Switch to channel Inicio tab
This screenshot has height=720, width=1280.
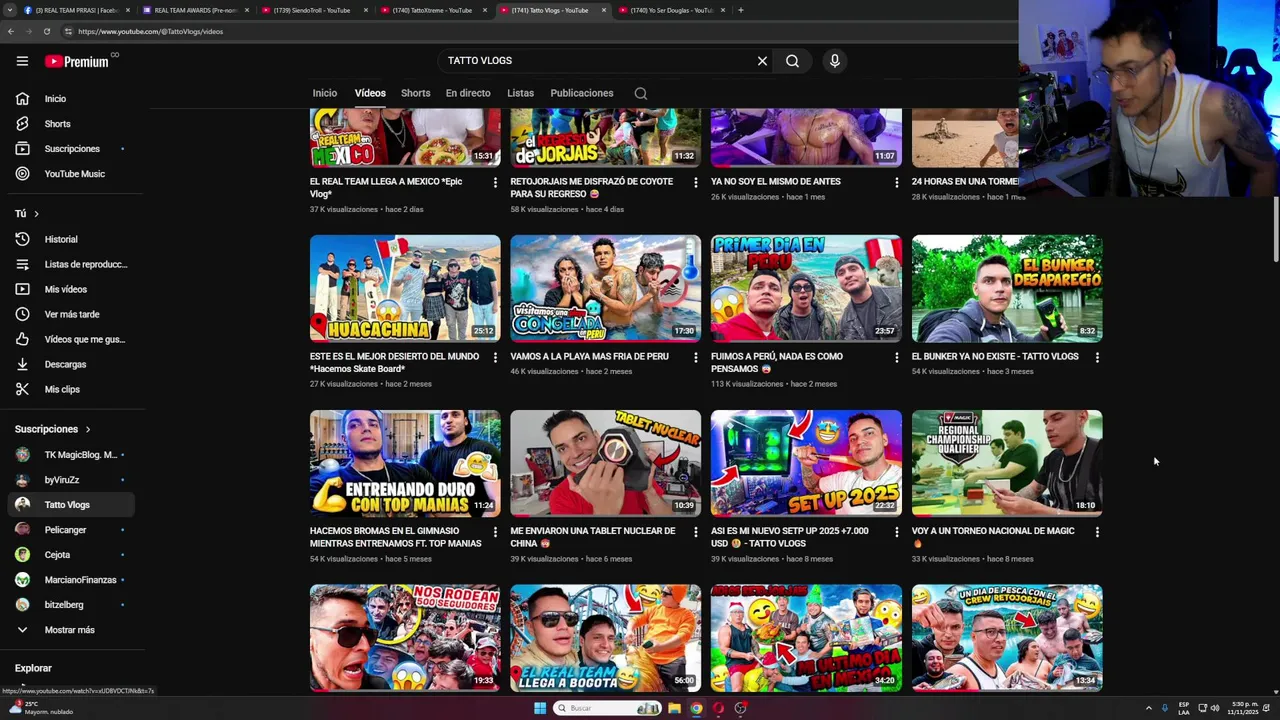click(x=325, y=93)
